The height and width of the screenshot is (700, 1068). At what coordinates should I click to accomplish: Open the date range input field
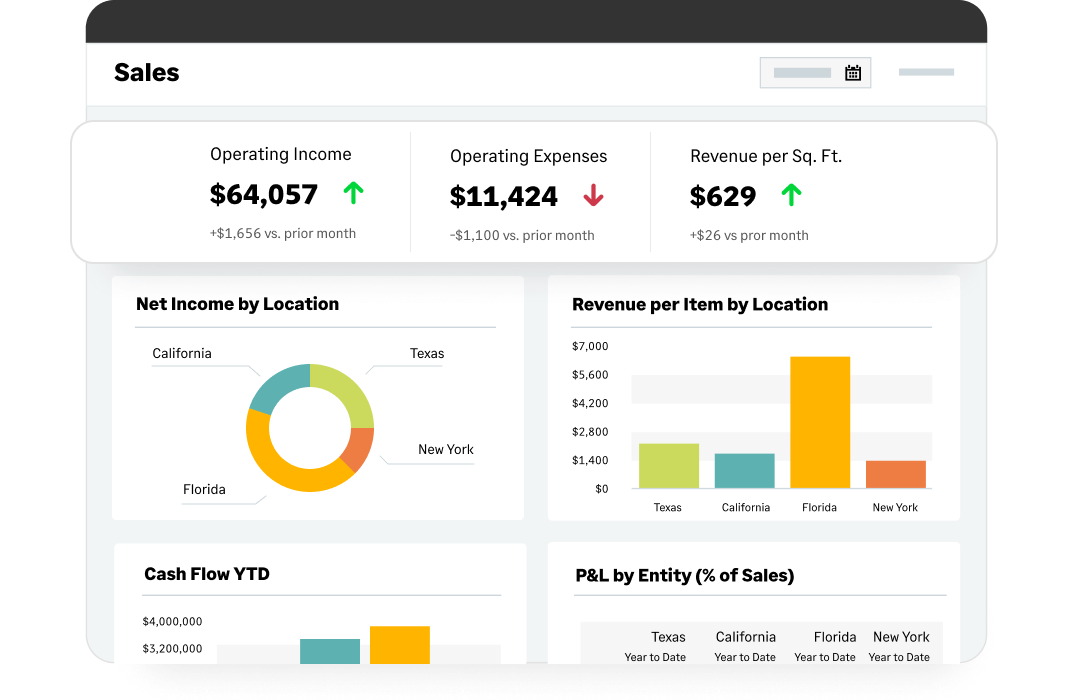(800, 72)
